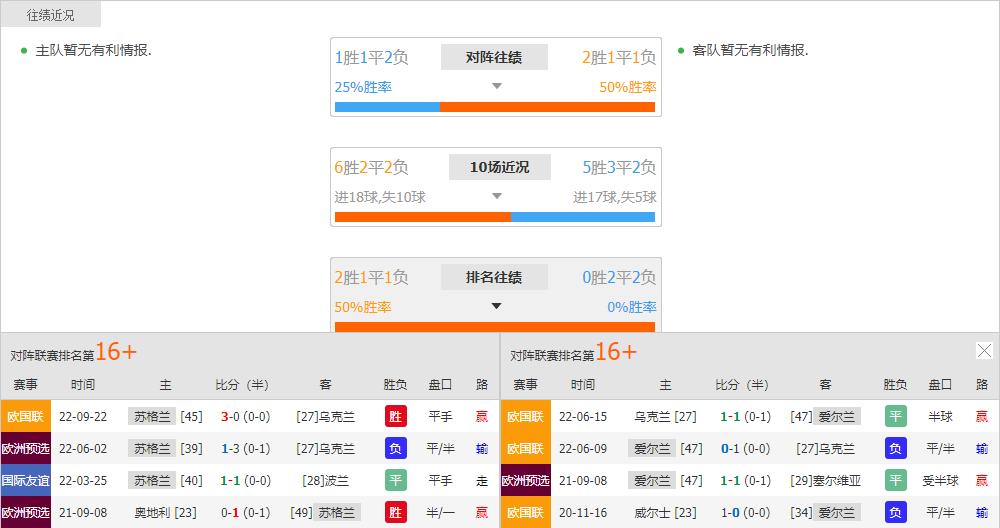Open the 往绩近况 tab

[x=50, y=15]
